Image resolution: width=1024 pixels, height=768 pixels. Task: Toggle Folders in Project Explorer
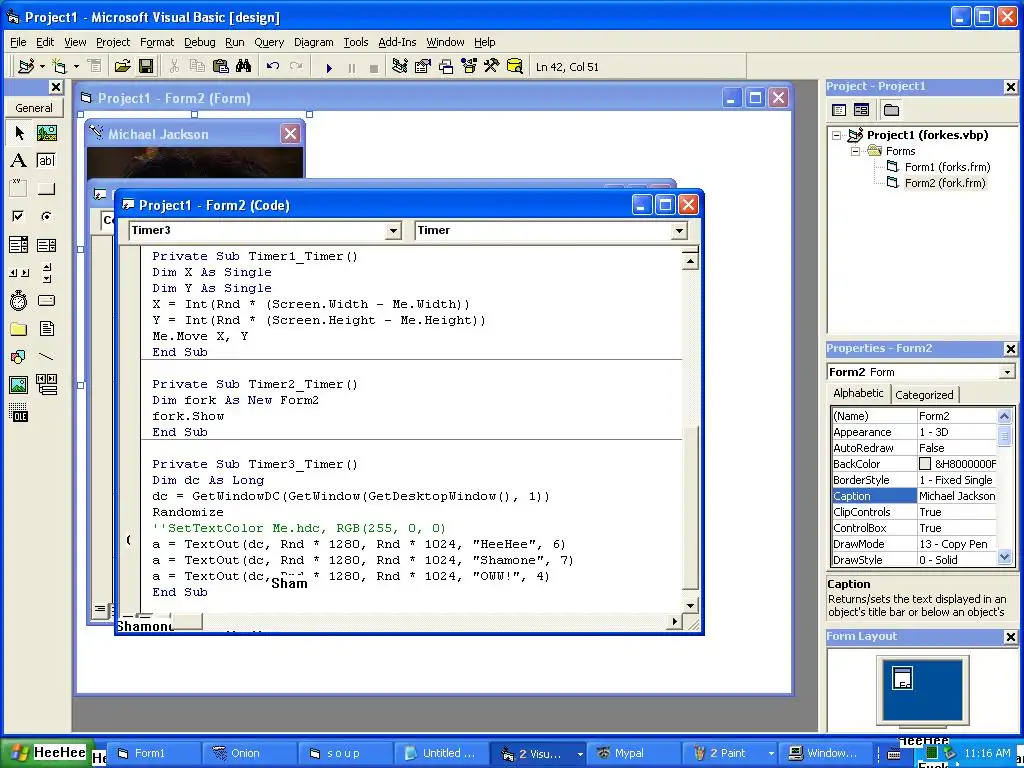[x=891, y=110]
